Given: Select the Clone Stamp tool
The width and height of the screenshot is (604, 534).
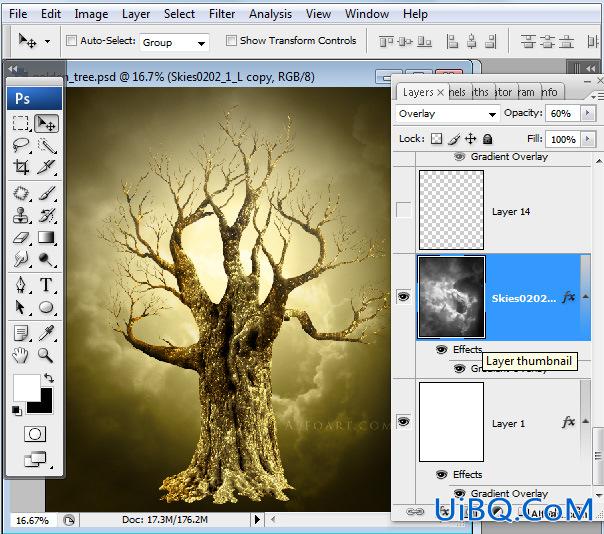Looking at the screenshot, I should tap(20, 215).
